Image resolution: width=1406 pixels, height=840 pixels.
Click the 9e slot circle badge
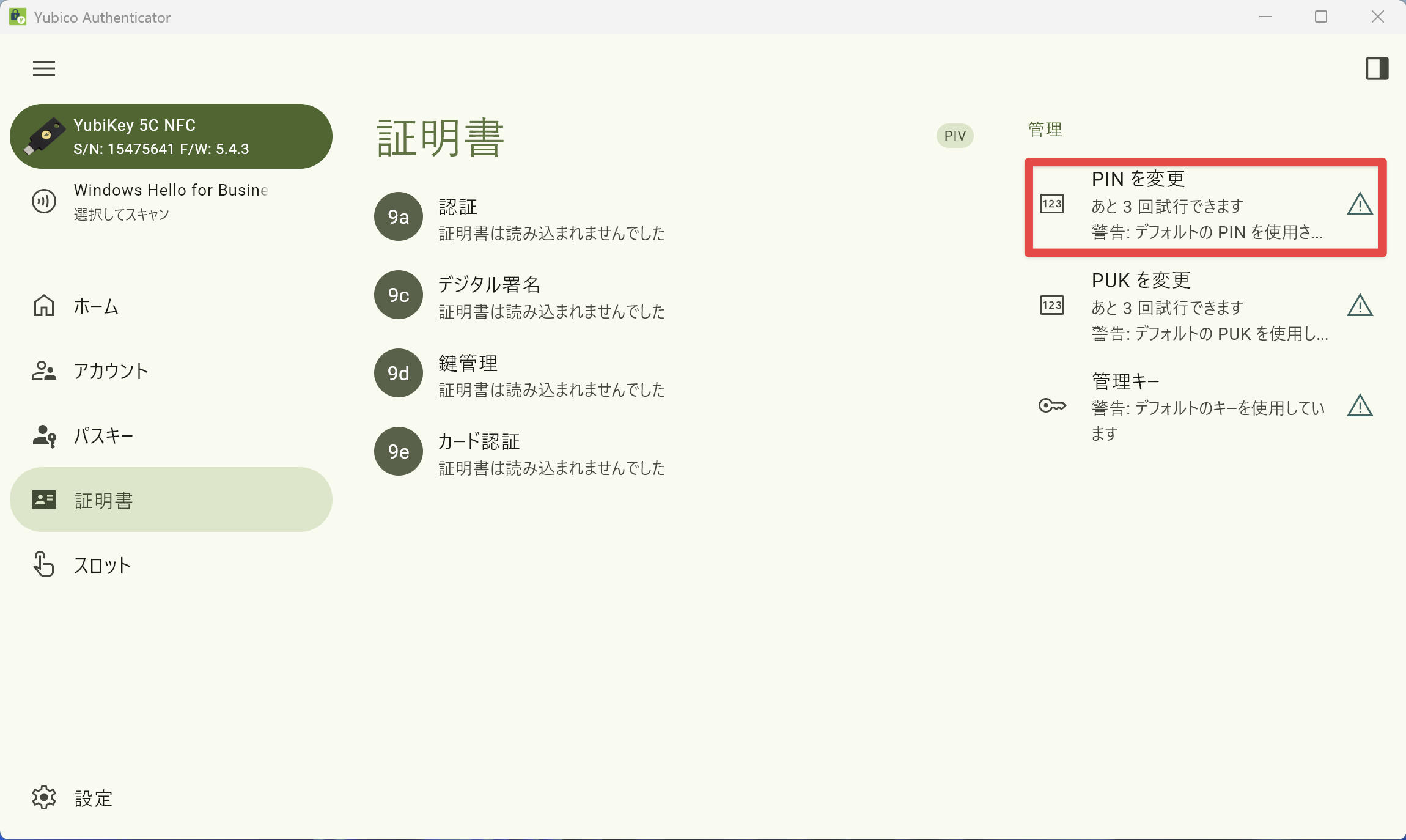[x=399, y=451]
